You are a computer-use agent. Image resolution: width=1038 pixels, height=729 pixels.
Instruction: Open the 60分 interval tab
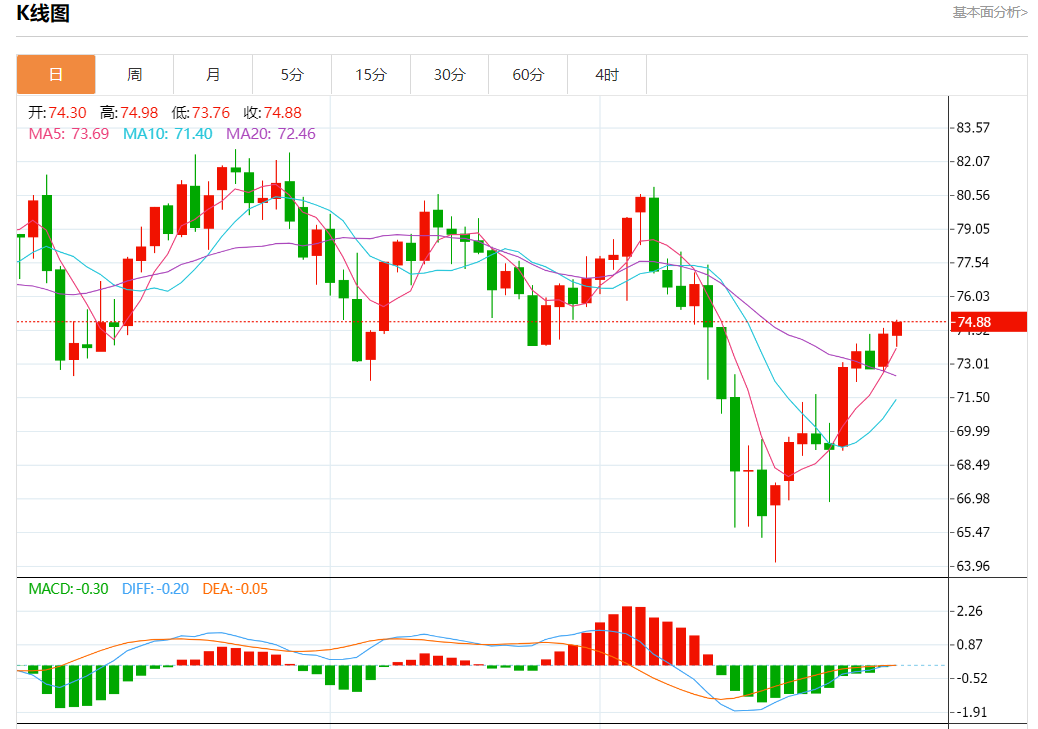click(x=528, y=75)
